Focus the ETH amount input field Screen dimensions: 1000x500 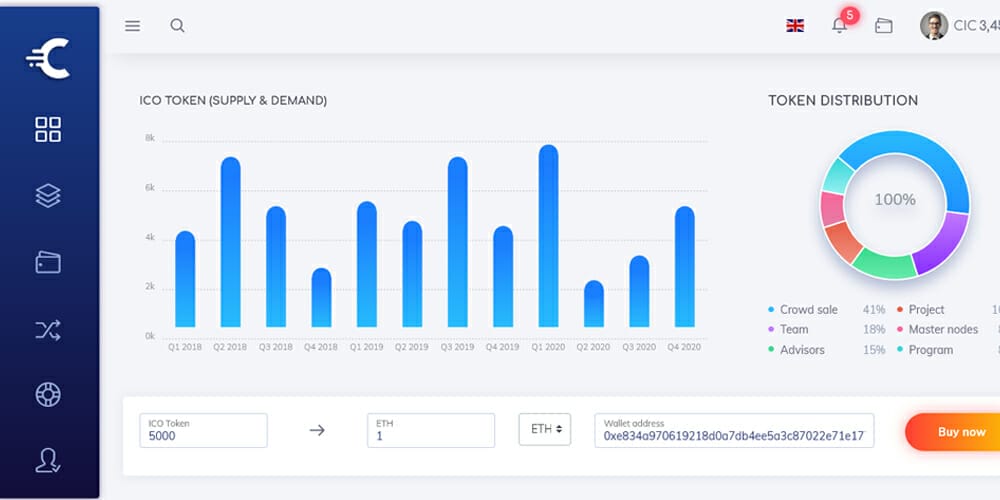pos(430,430)
